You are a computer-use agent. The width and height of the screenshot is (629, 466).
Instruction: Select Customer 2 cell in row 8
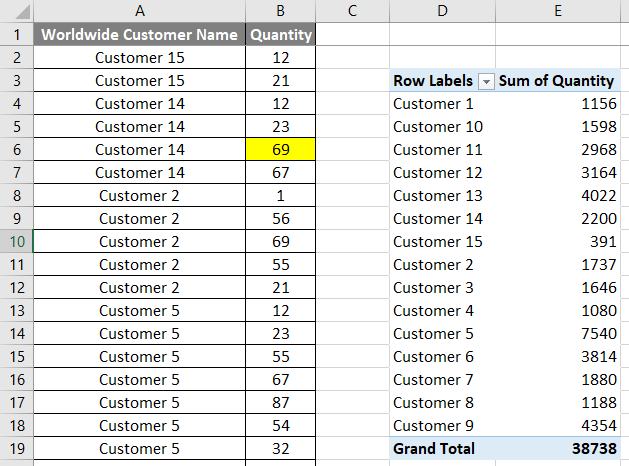tap(140, 196)
